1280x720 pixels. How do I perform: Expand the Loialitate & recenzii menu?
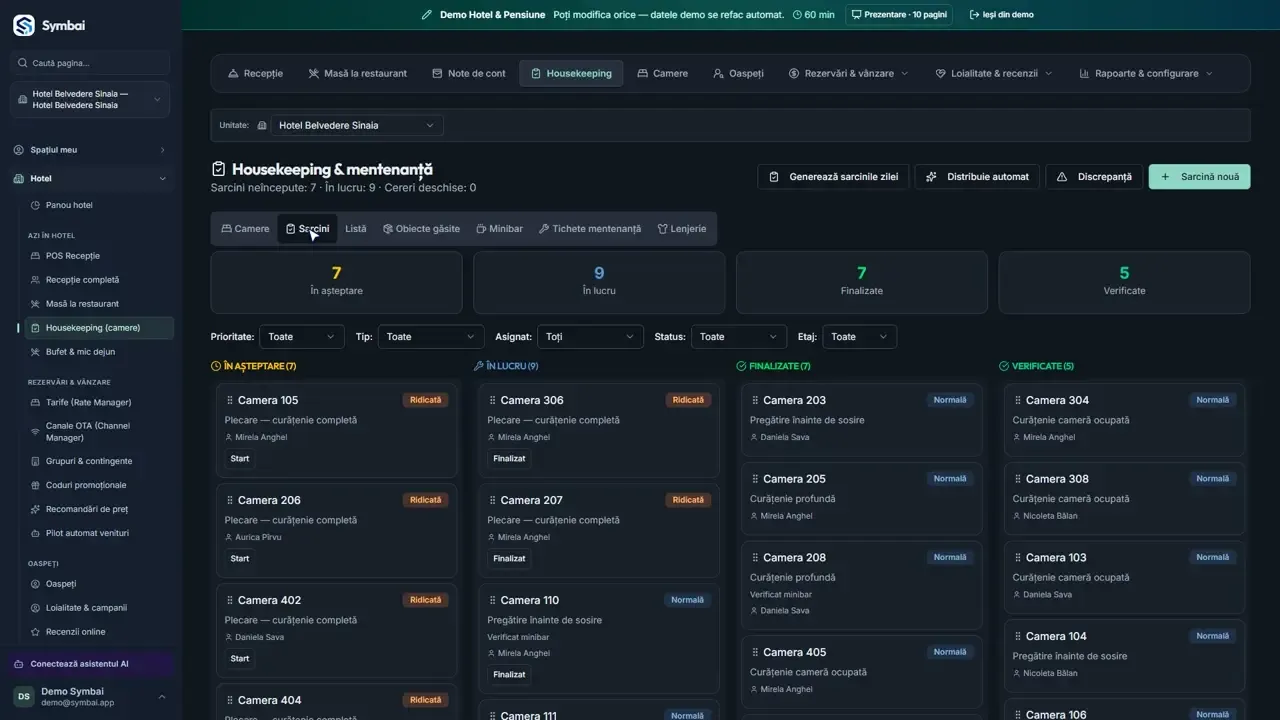(x=994, y=74)
